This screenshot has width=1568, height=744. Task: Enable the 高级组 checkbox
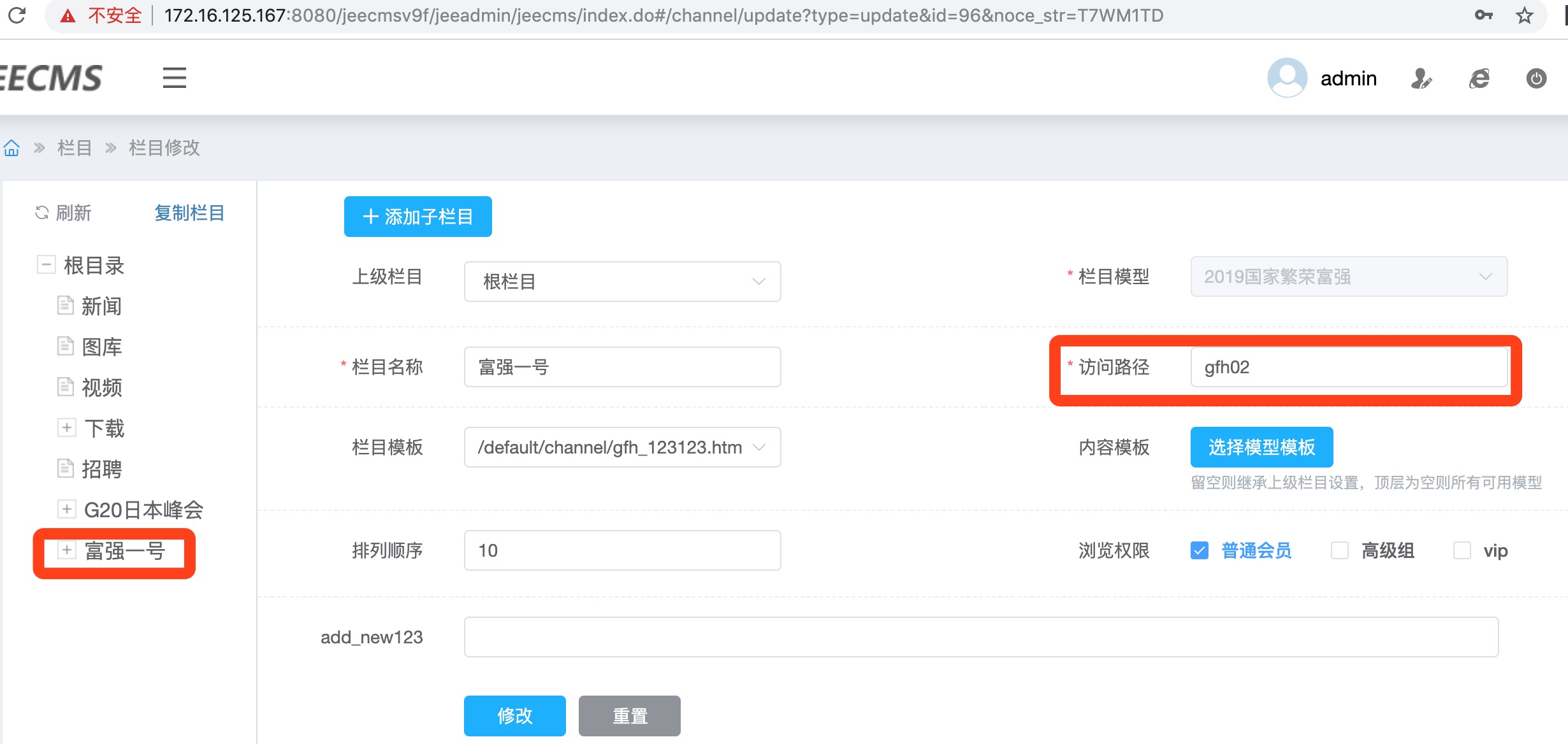click(x=1339, y=550)
